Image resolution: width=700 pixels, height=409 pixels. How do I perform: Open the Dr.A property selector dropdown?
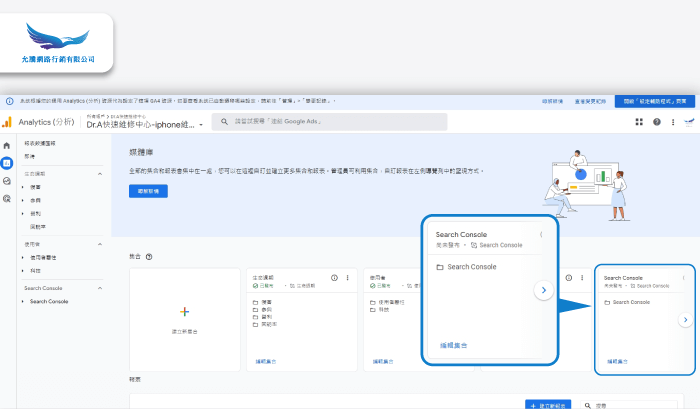tap(201, 125)
